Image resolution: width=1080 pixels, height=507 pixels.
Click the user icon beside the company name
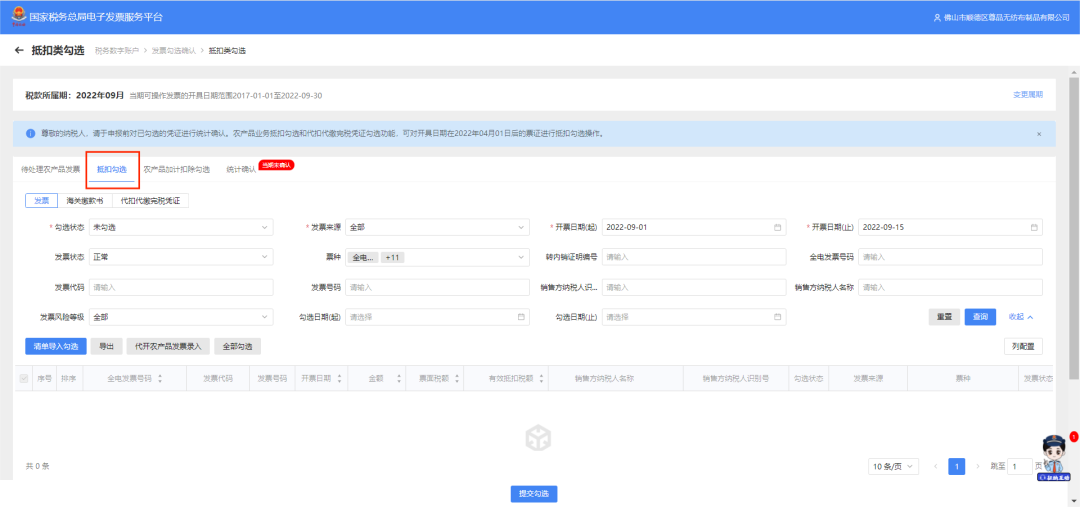(x=937, y=17)
